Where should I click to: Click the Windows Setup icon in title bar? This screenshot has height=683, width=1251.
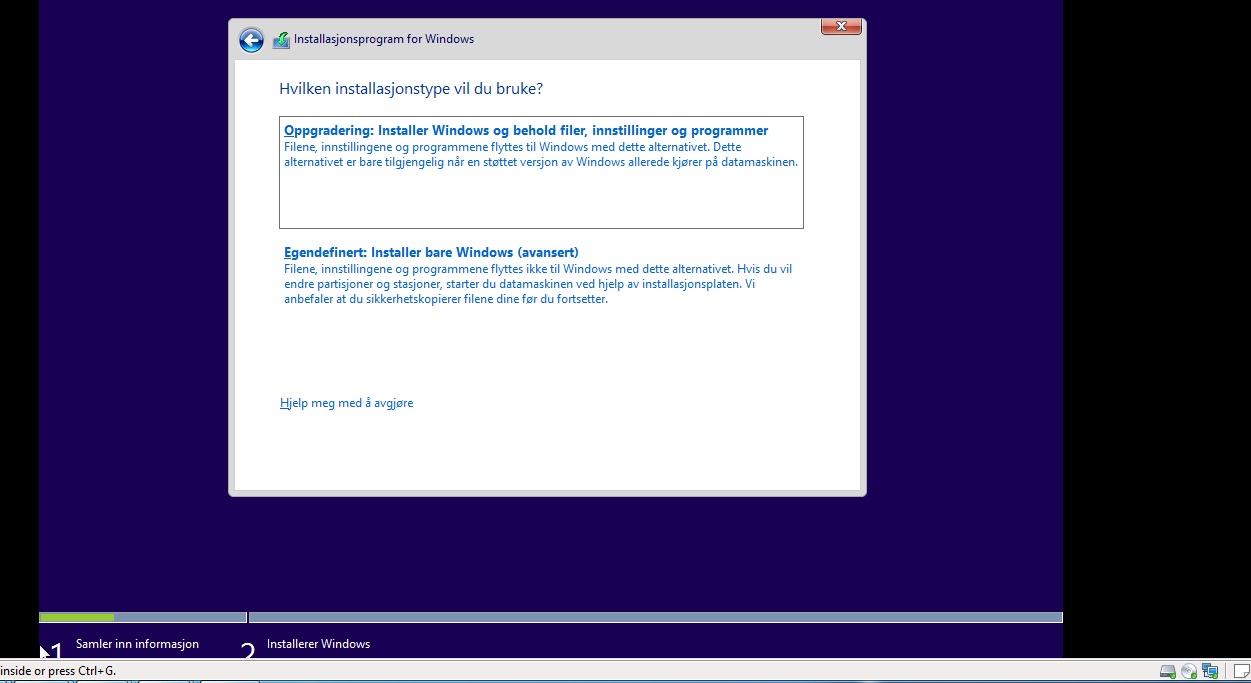click(281, 40)
